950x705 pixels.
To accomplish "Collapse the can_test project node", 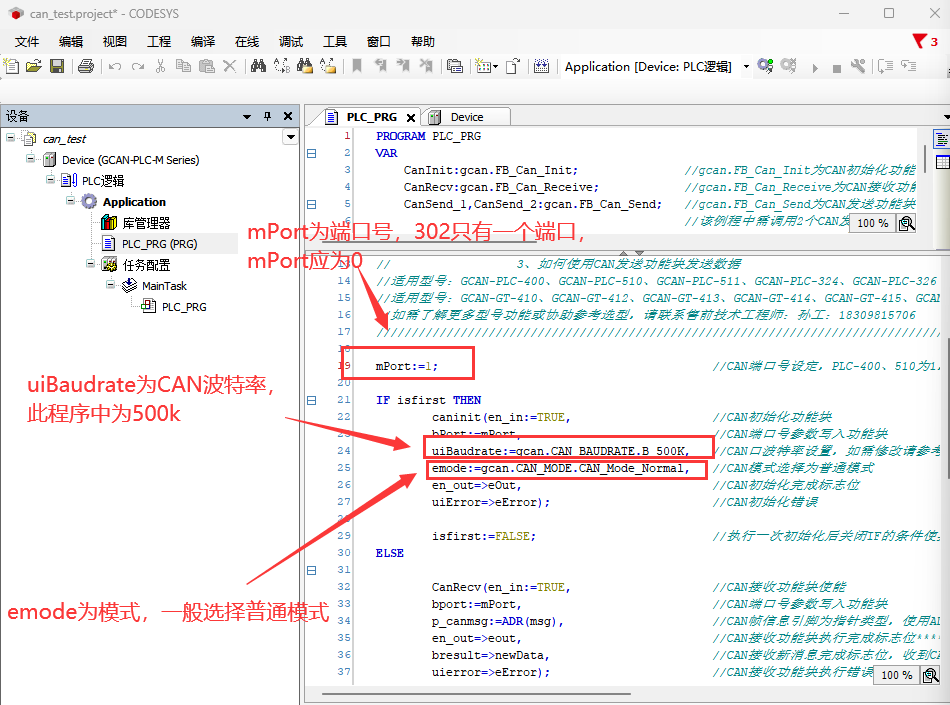I will pyautogui.click(x=11, y=137).
